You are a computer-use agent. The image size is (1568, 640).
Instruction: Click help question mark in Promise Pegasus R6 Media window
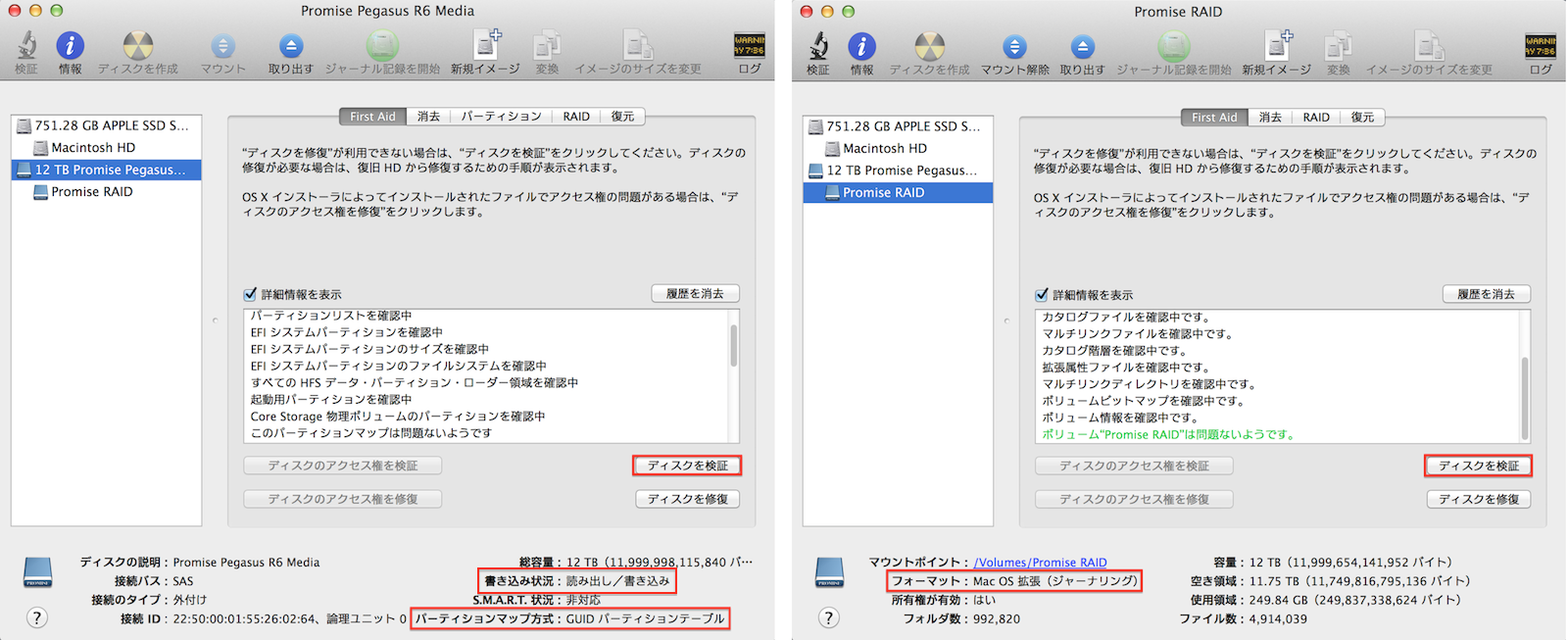click(37, 617)
